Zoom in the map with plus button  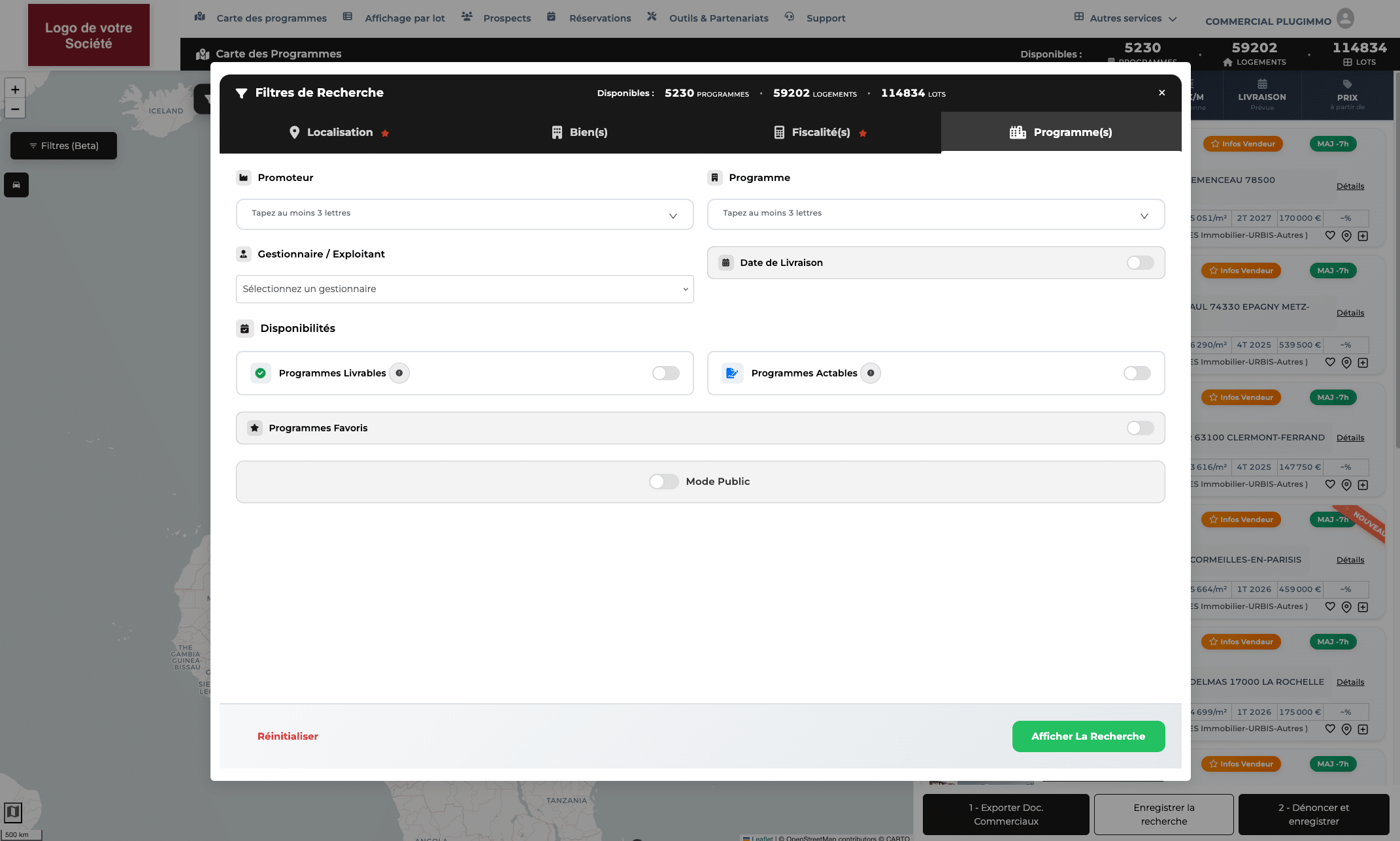15,90
